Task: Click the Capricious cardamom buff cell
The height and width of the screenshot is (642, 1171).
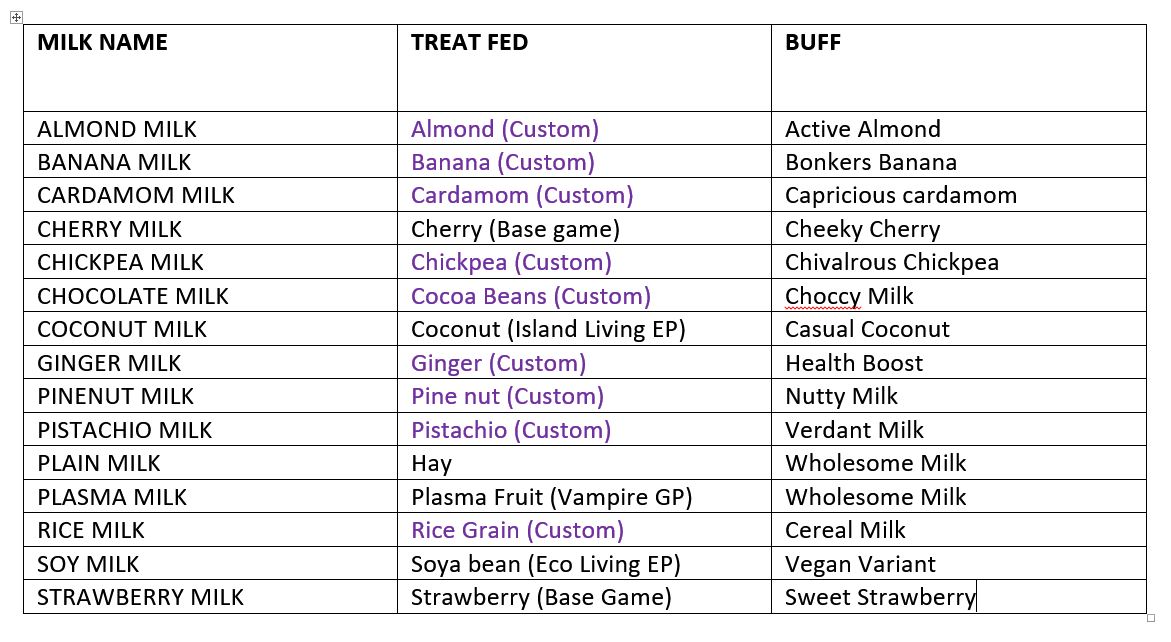Action: [900, 196]
